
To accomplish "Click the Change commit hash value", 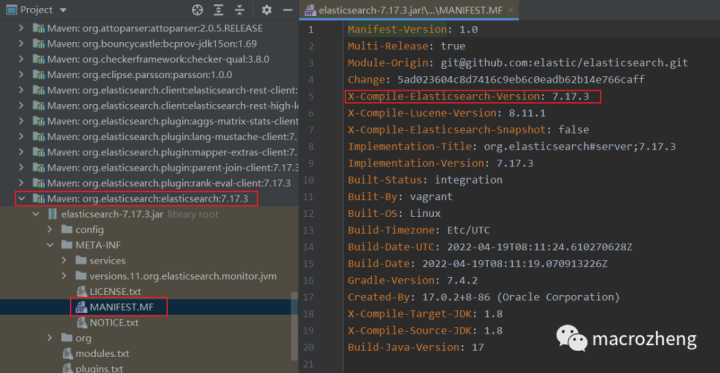I will pyautogui.click(x=521, y=79).
